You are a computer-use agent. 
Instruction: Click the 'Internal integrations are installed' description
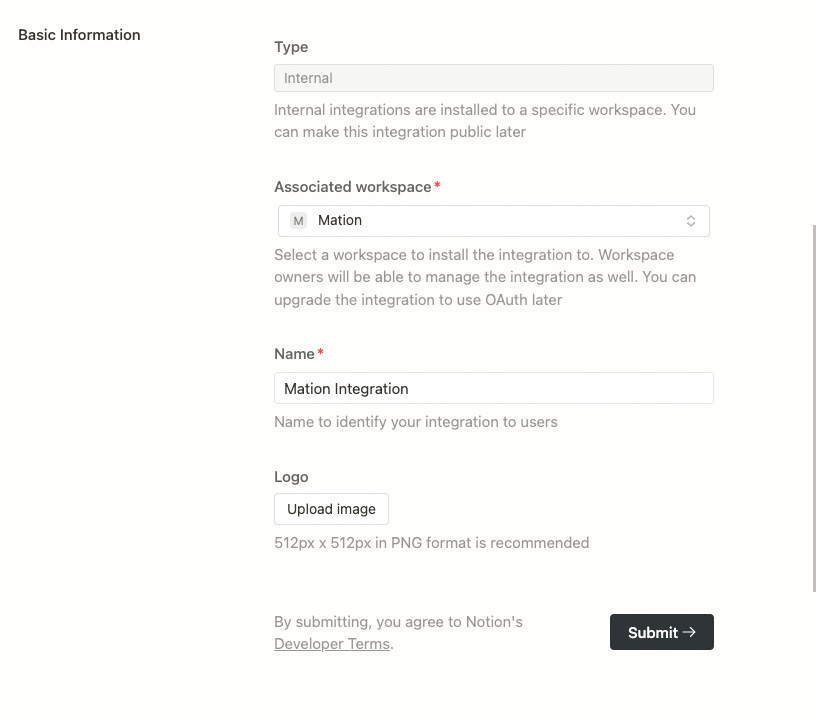tap(485, 121)
